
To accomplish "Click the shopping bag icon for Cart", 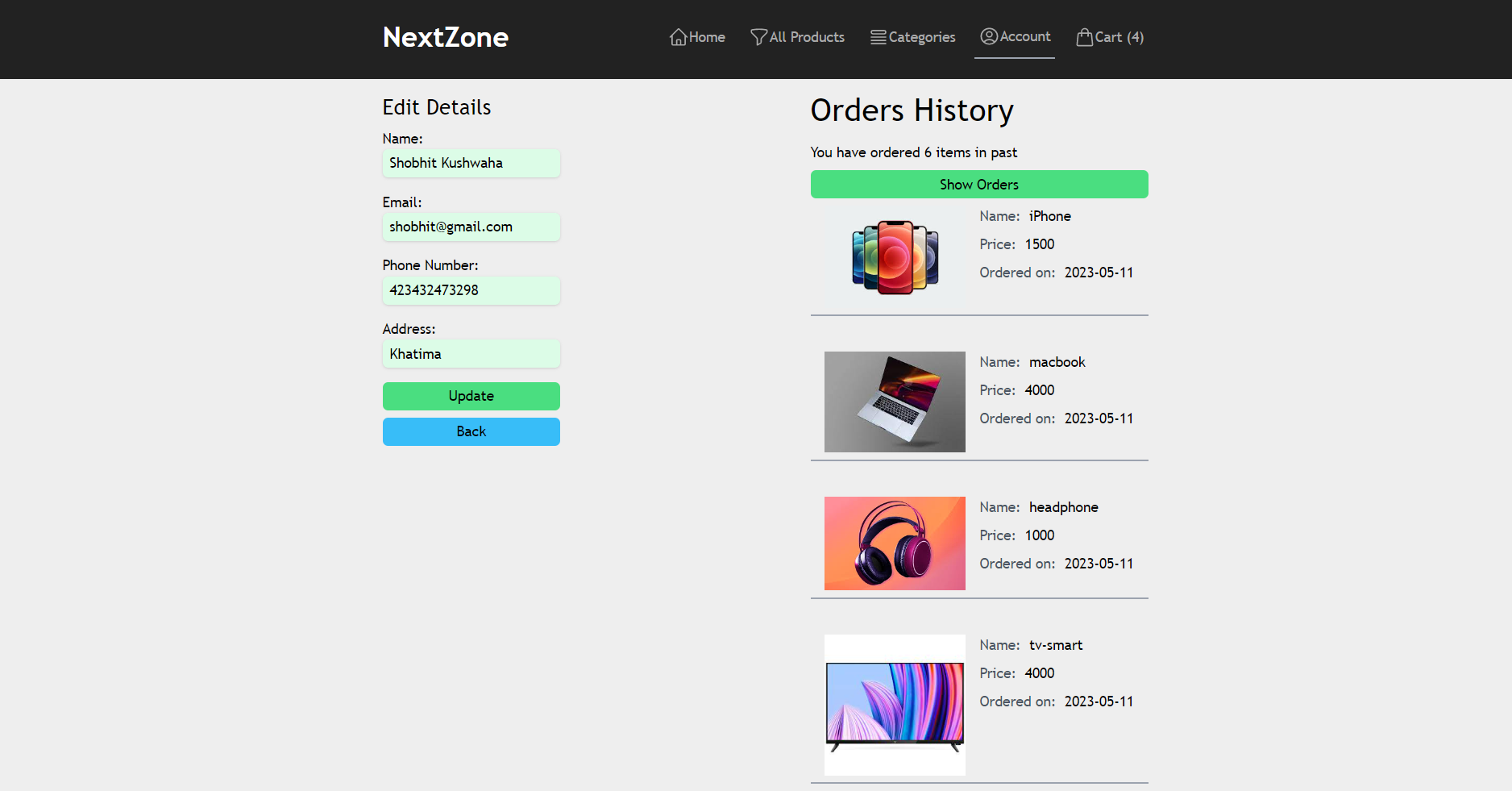I will tap(1084, 37).
